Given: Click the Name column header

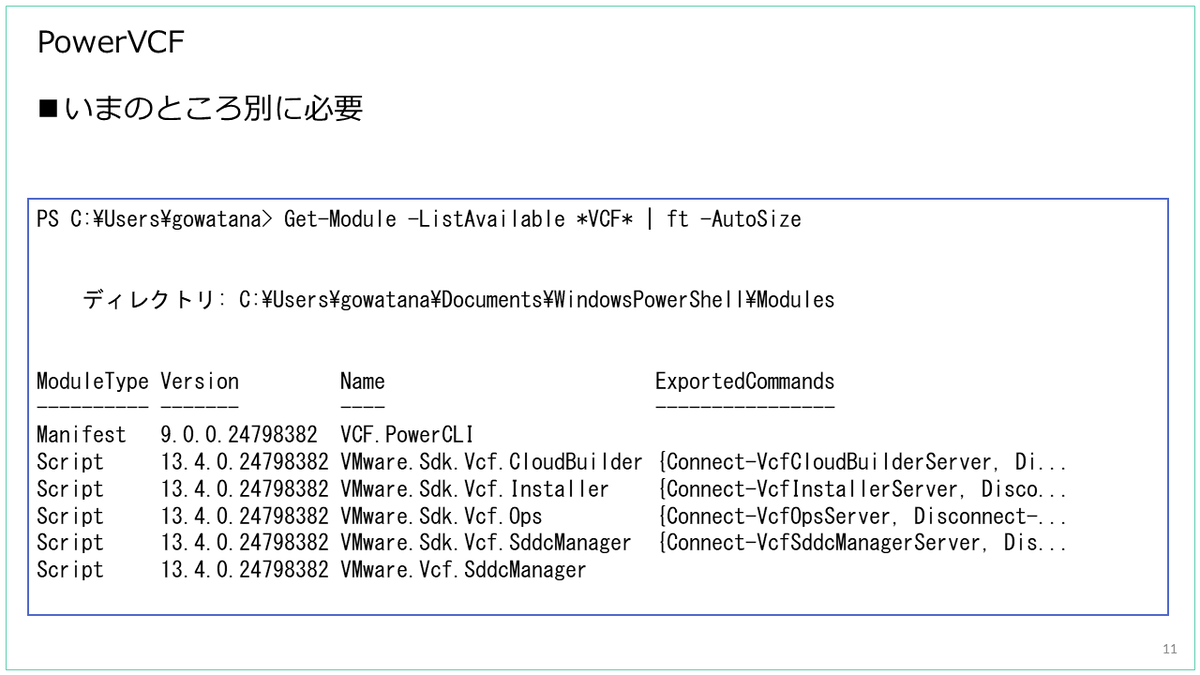Looking at the screenshot, I should pos(362,381).
